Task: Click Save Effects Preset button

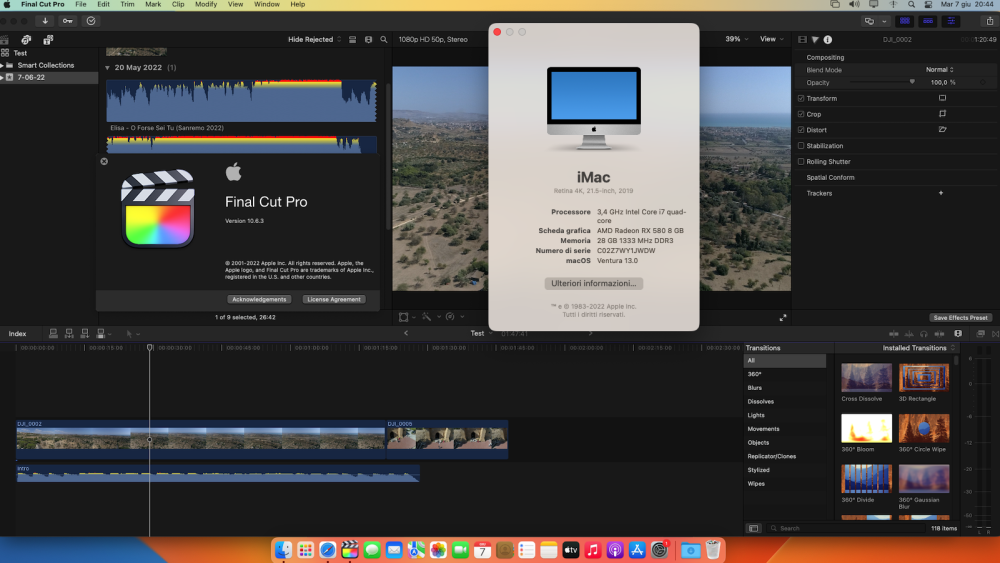Action: 960,318
